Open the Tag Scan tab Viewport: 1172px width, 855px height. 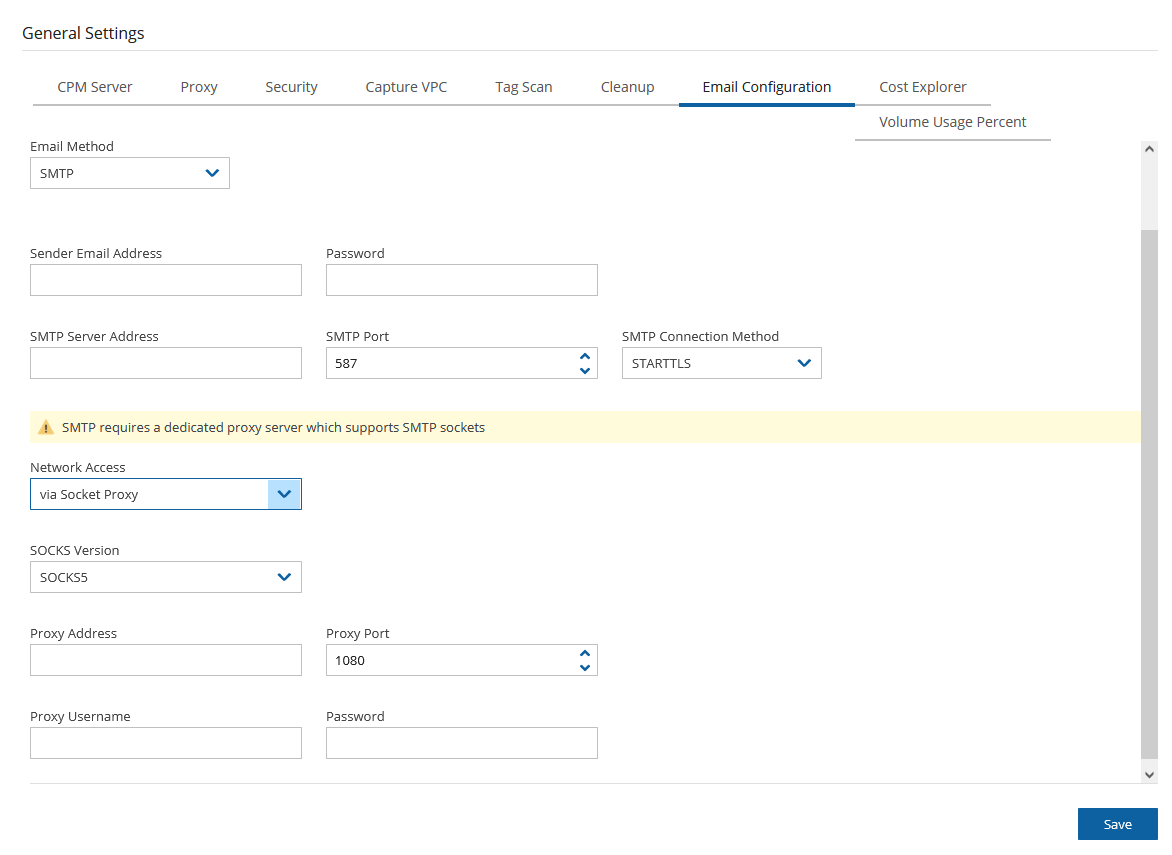point(523,87)
